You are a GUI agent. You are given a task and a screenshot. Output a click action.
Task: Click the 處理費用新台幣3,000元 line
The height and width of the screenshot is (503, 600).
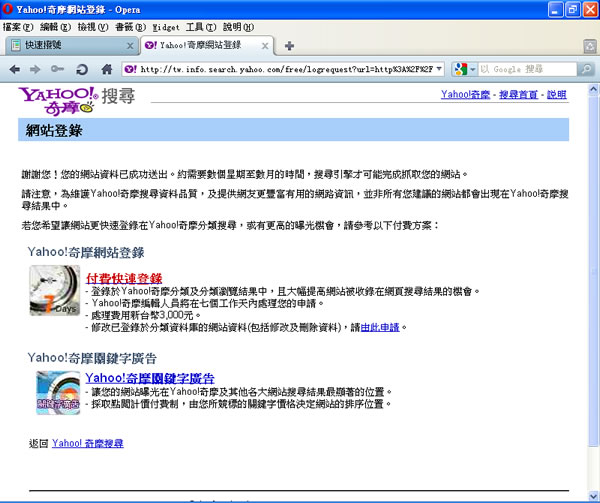(144, 316)
